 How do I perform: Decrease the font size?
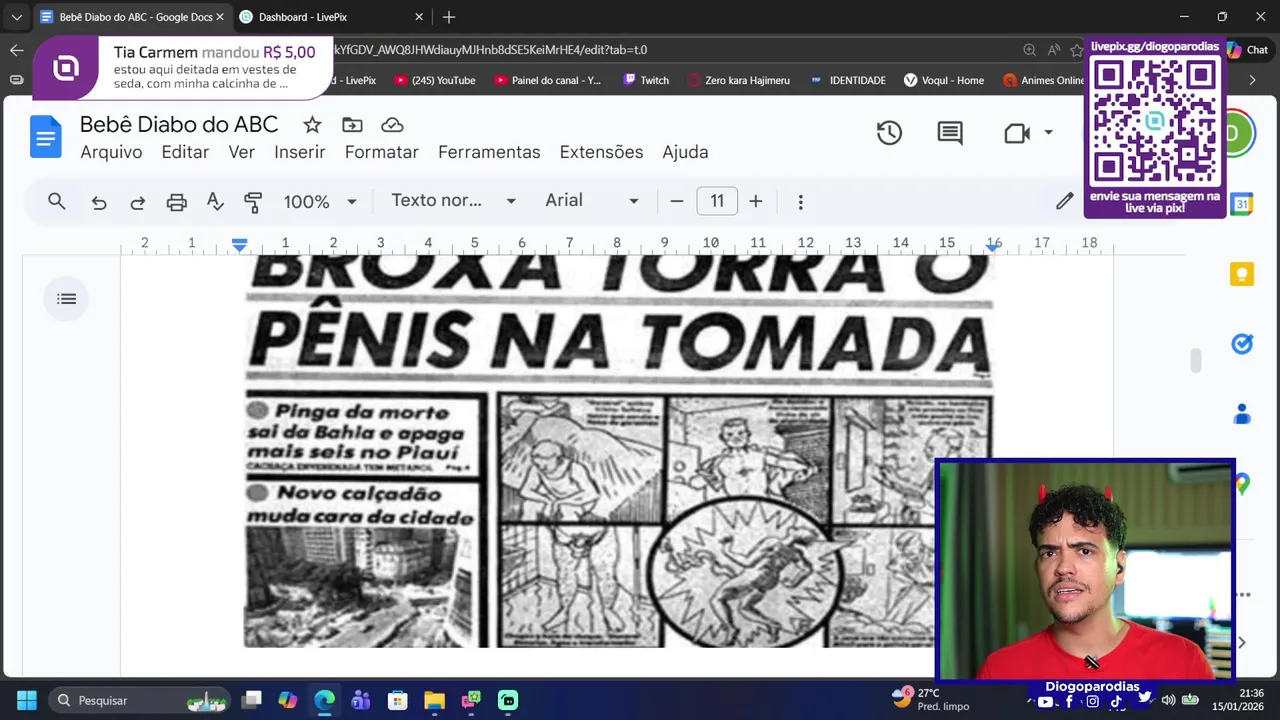click(677, 202)
